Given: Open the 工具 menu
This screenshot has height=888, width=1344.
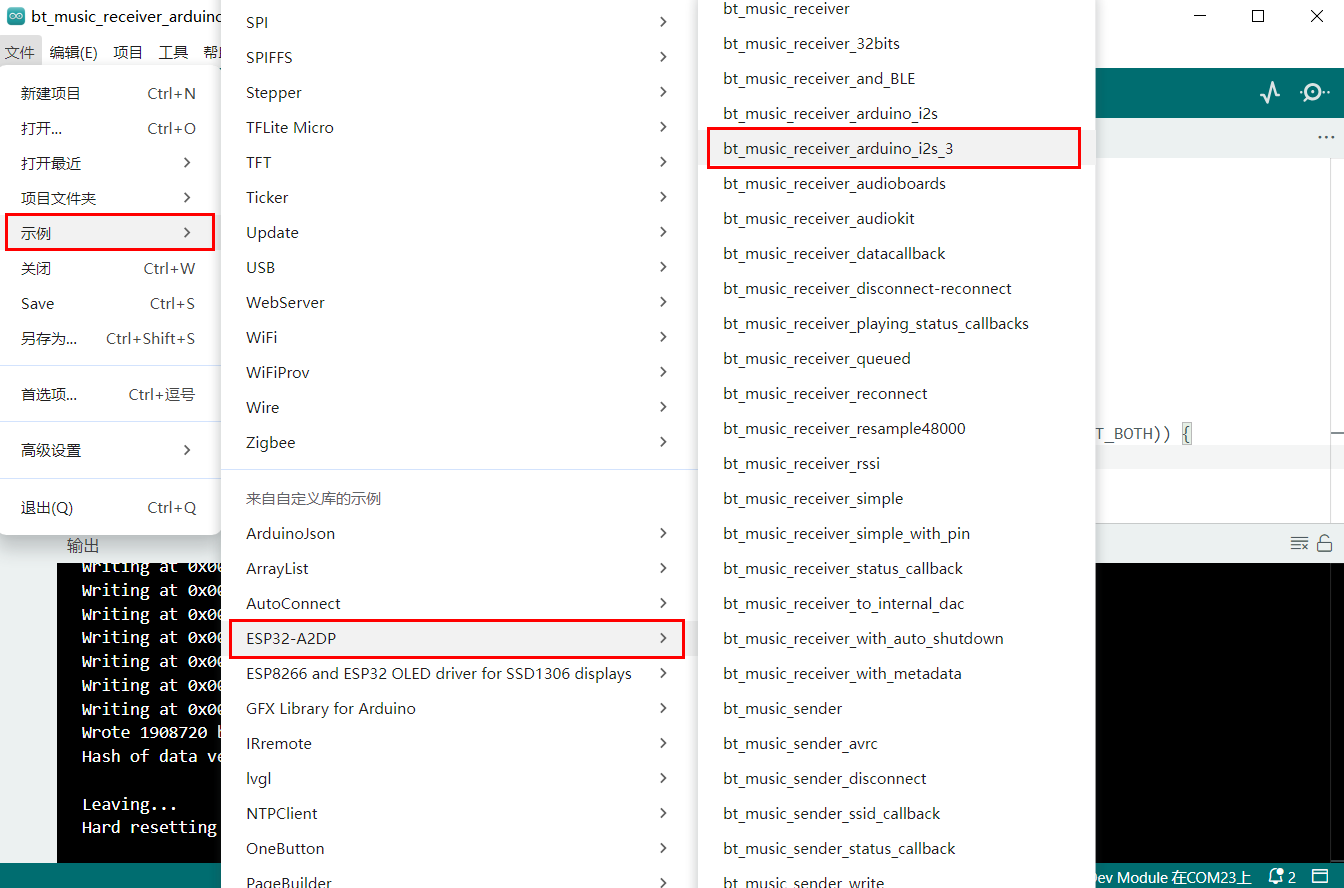Looking at the screenshot, I should point(173,52).
